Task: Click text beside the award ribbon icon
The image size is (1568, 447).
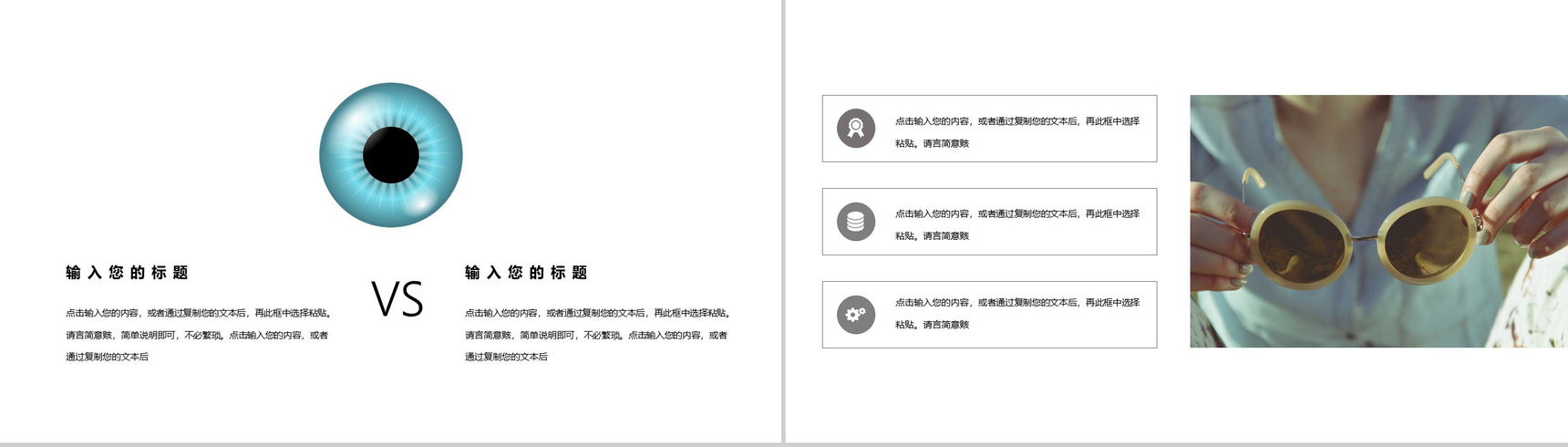Action: (x=1017, y=132)
